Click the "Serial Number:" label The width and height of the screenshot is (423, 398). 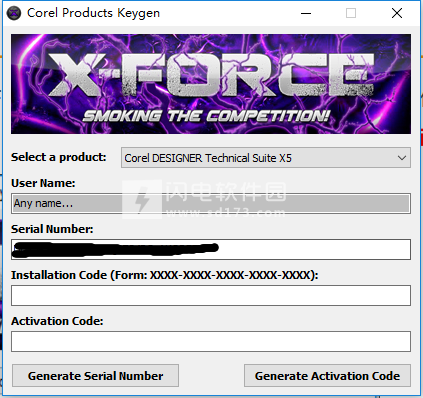tap(52, 229)
